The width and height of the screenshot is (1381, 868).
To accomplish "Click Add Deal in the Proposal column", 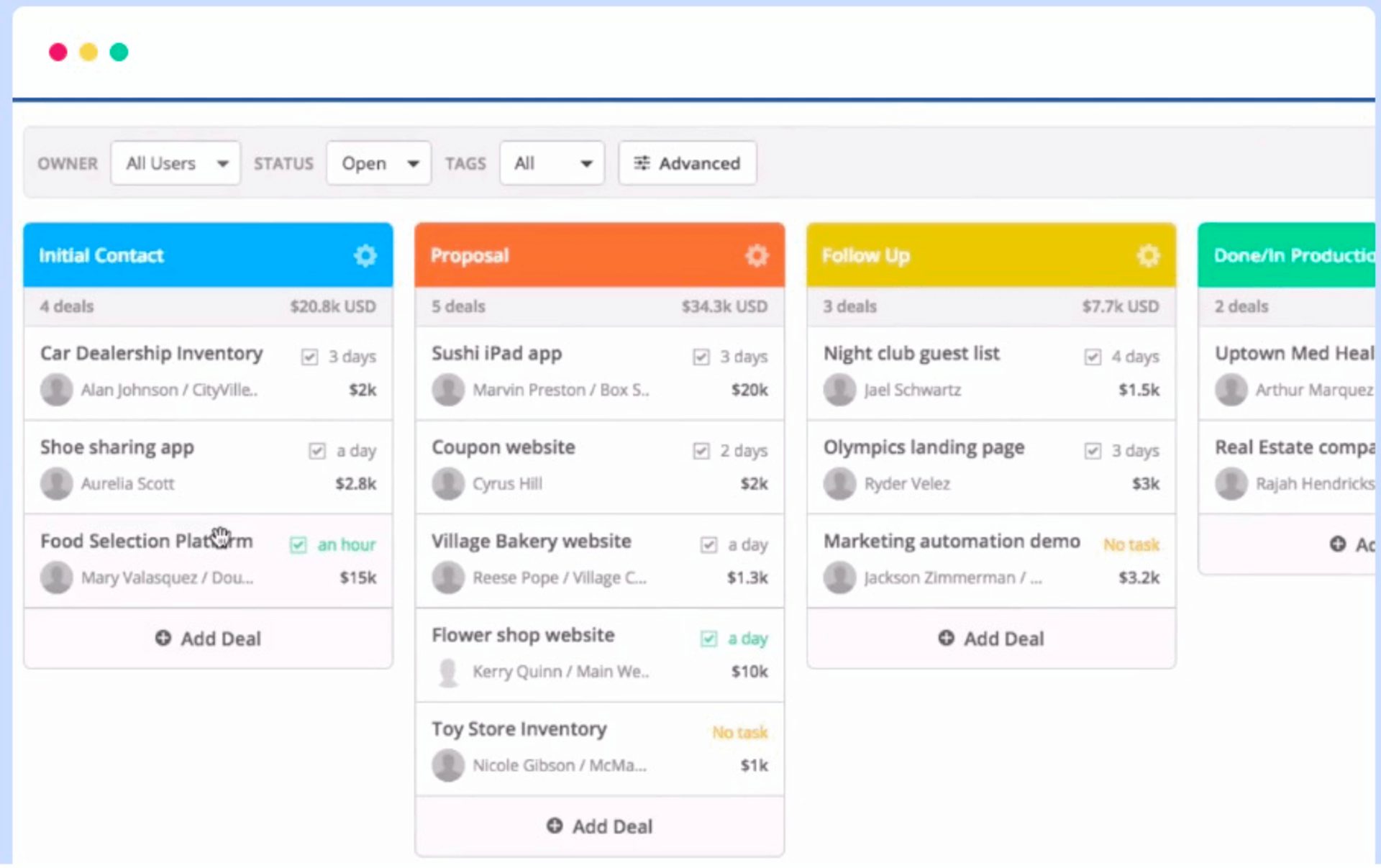I will click(x=599, y=826).
